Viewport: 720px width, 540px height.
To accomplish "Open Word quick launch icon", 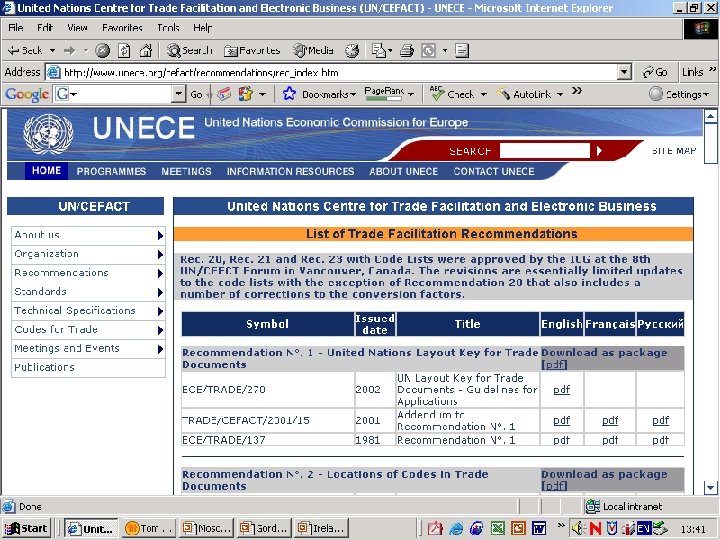I will coord(539,529).
